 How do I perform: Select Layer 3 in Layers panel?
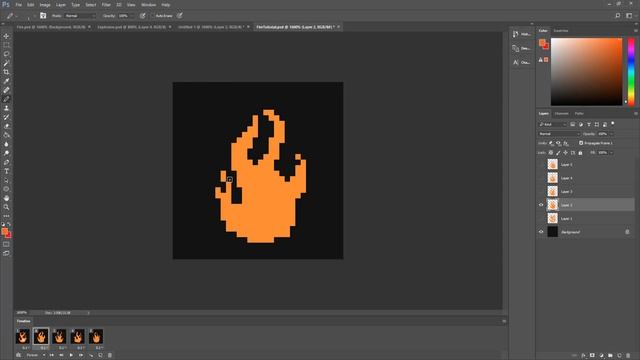(x=590, y=191)
